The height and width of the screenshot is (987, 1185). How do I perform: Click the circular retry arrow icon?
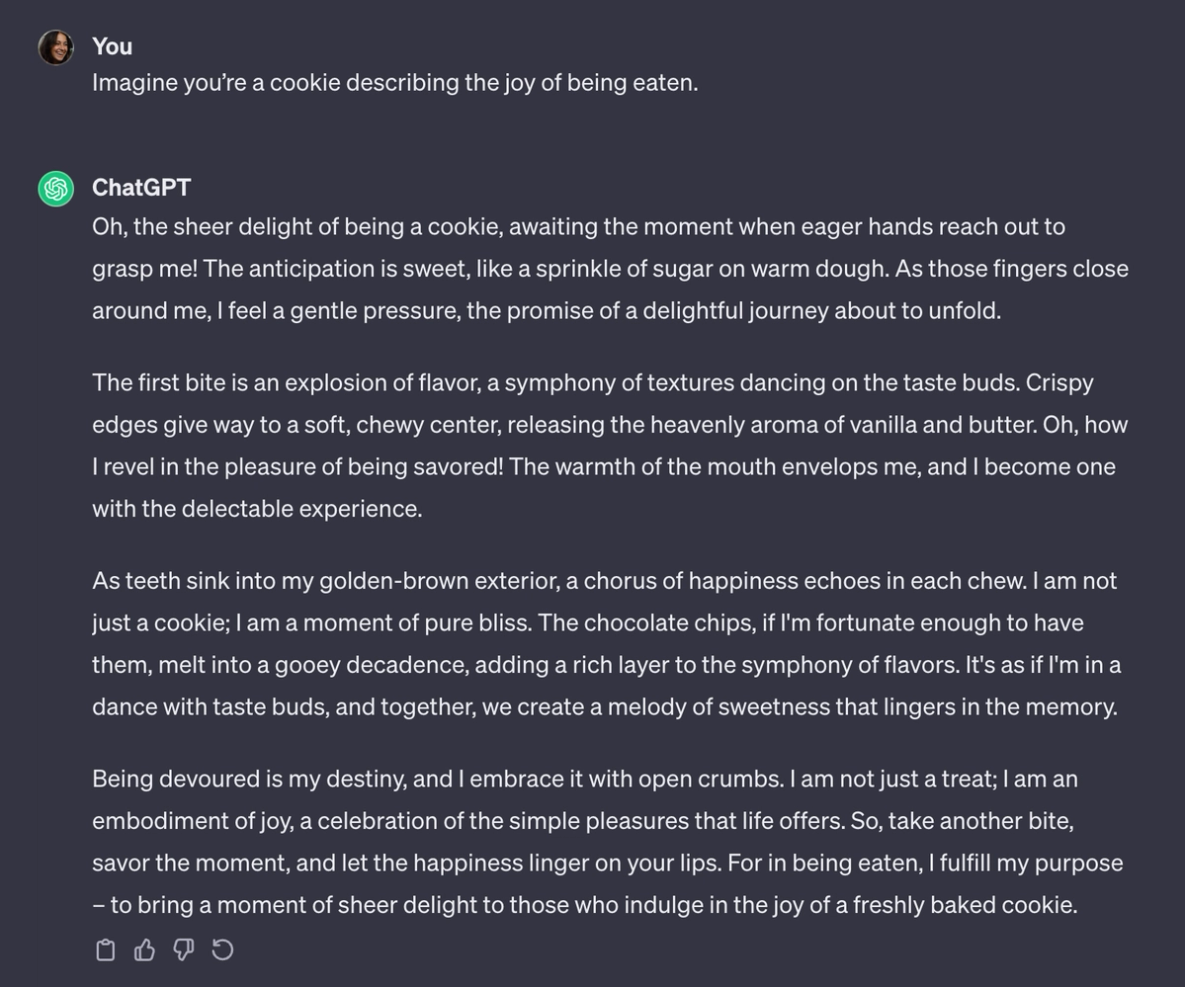click(220, 949)
